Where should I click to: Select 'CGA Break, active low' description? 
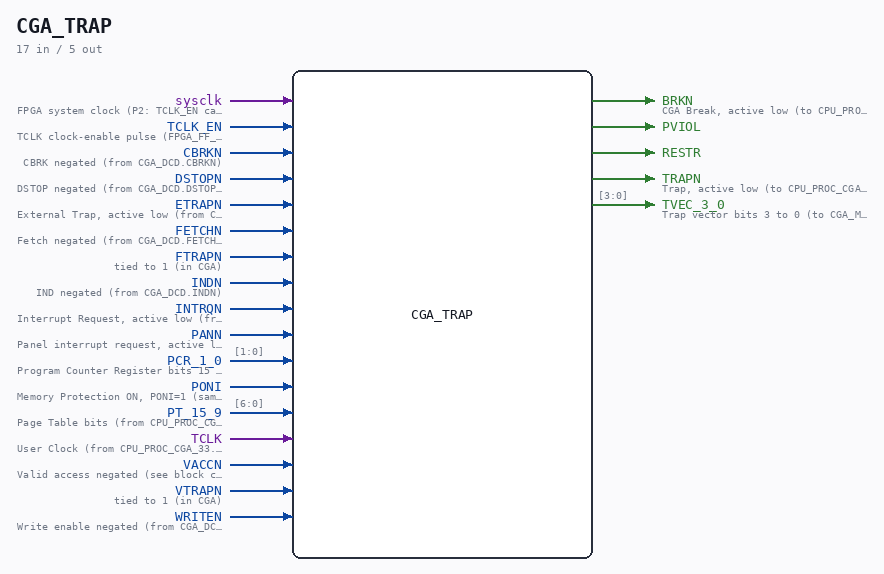pos(764,111)
